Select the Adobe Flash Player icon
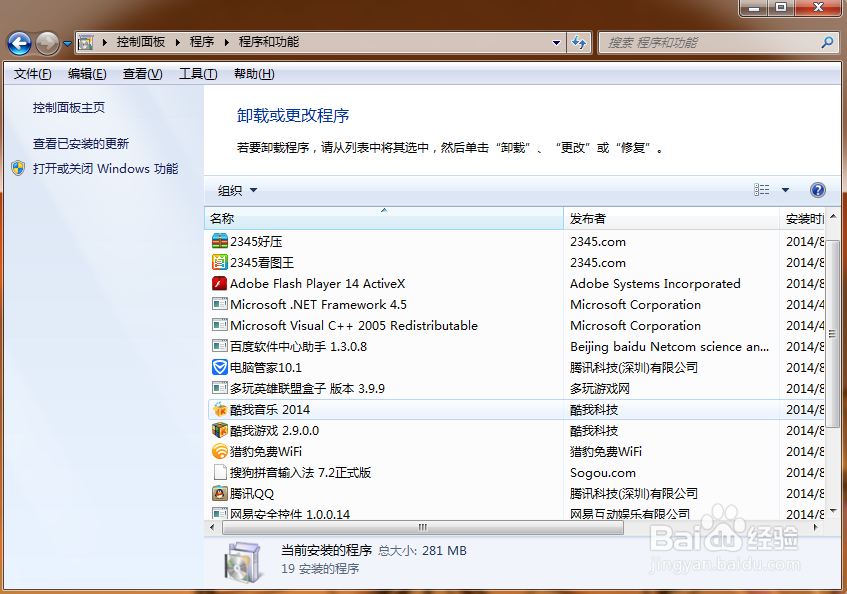The width and height of the screenshot is (847, 594). (220, 283)
